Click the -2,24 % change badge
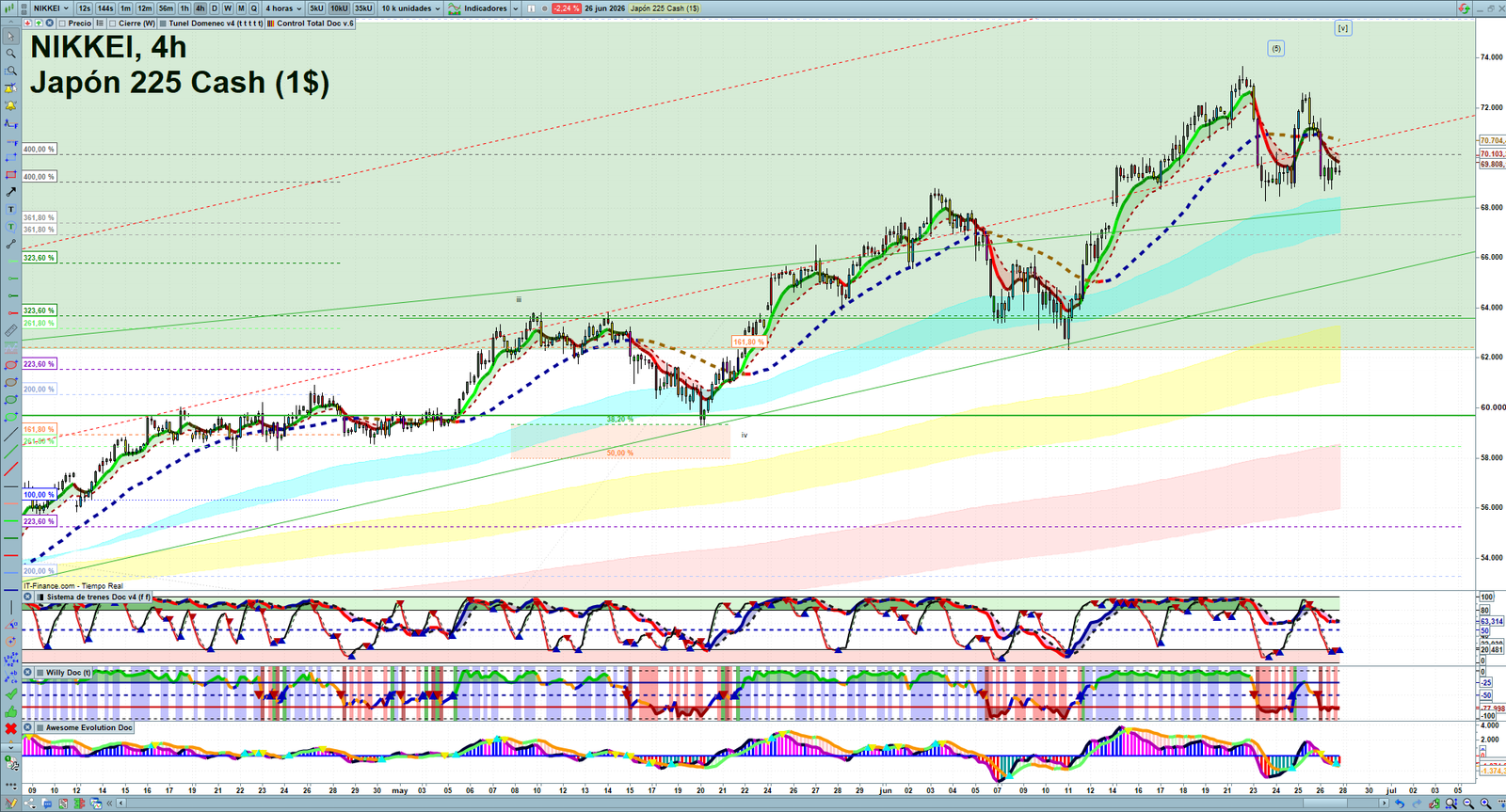The image size is (1506, 812). (566, 8)
